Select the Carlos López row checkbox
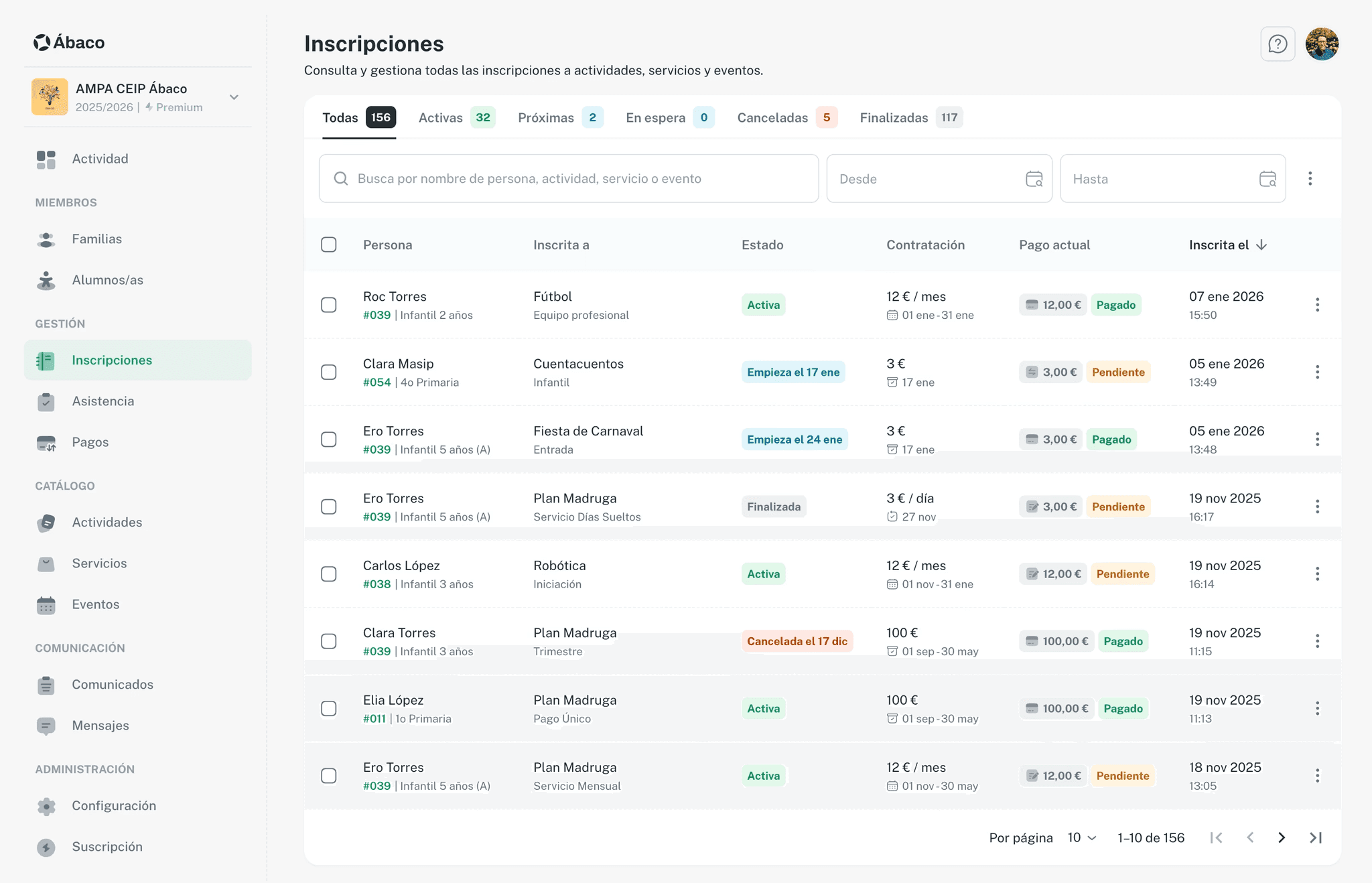Viewport: 1372px width, 883px height. [x=329, y=574]
